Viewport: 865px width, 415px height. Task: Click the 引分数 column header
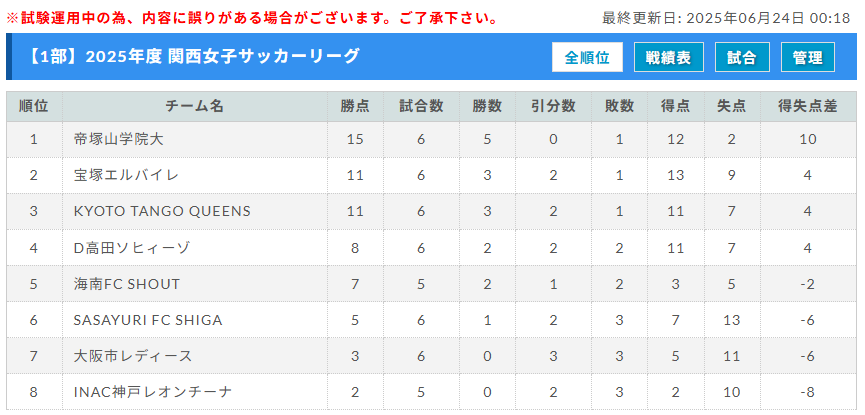click(x=553, y=107)
